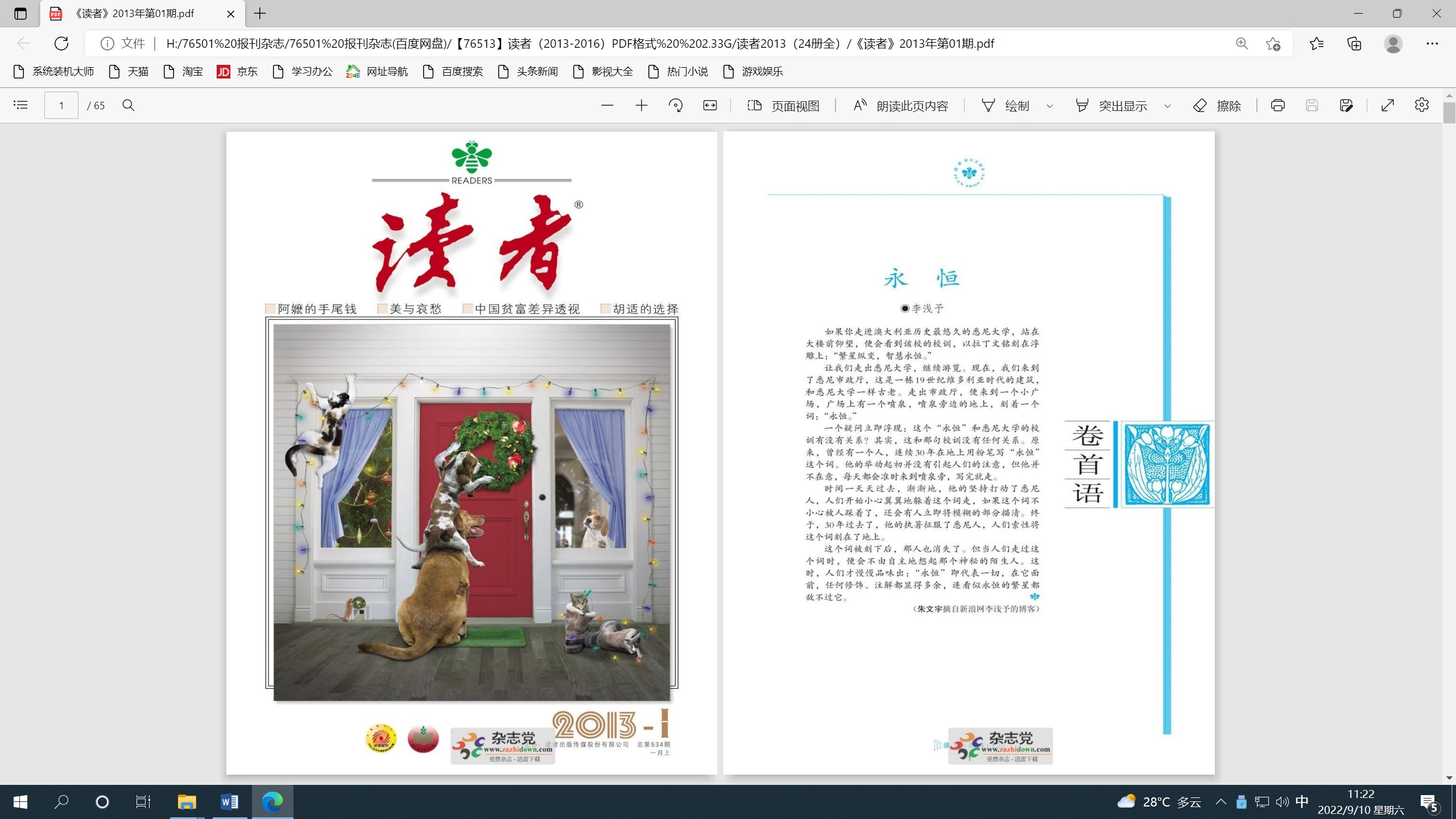This screenshot has width=1456, height=819.
Task: Open the 淘宝 bookmark
Action: point(183,72)
